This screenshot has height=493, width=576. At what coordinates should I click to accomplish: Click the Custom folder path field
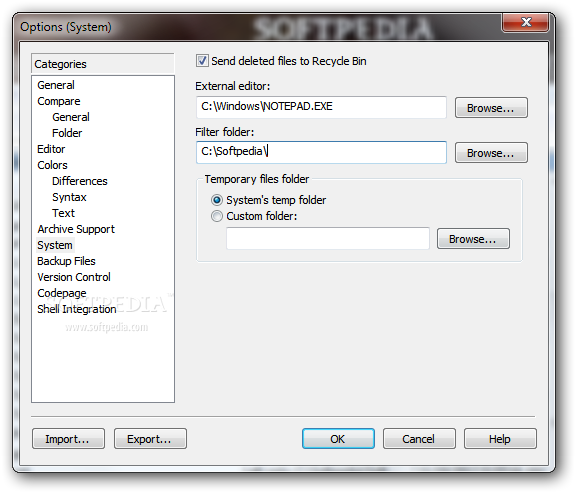[328, 238]
